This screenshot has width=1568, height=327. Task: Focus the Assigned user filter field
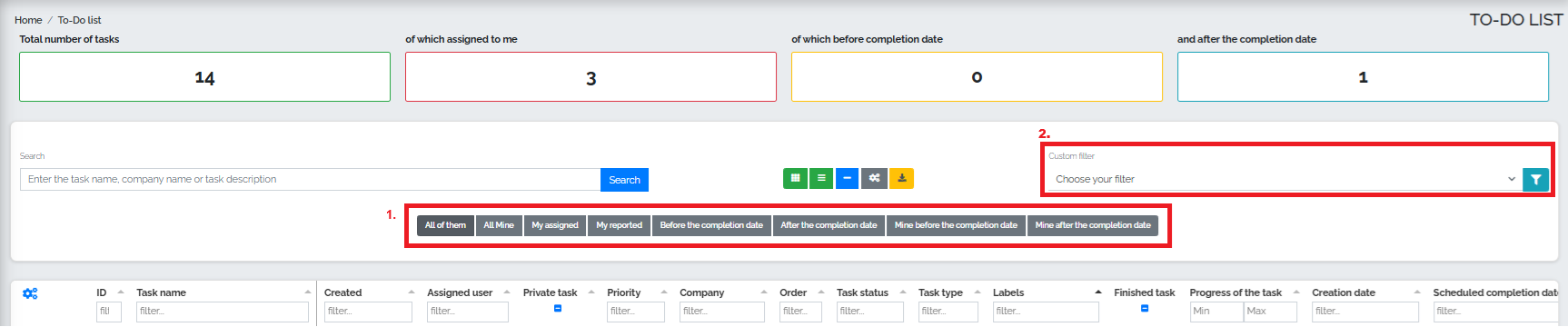click(x=468, y=312)
